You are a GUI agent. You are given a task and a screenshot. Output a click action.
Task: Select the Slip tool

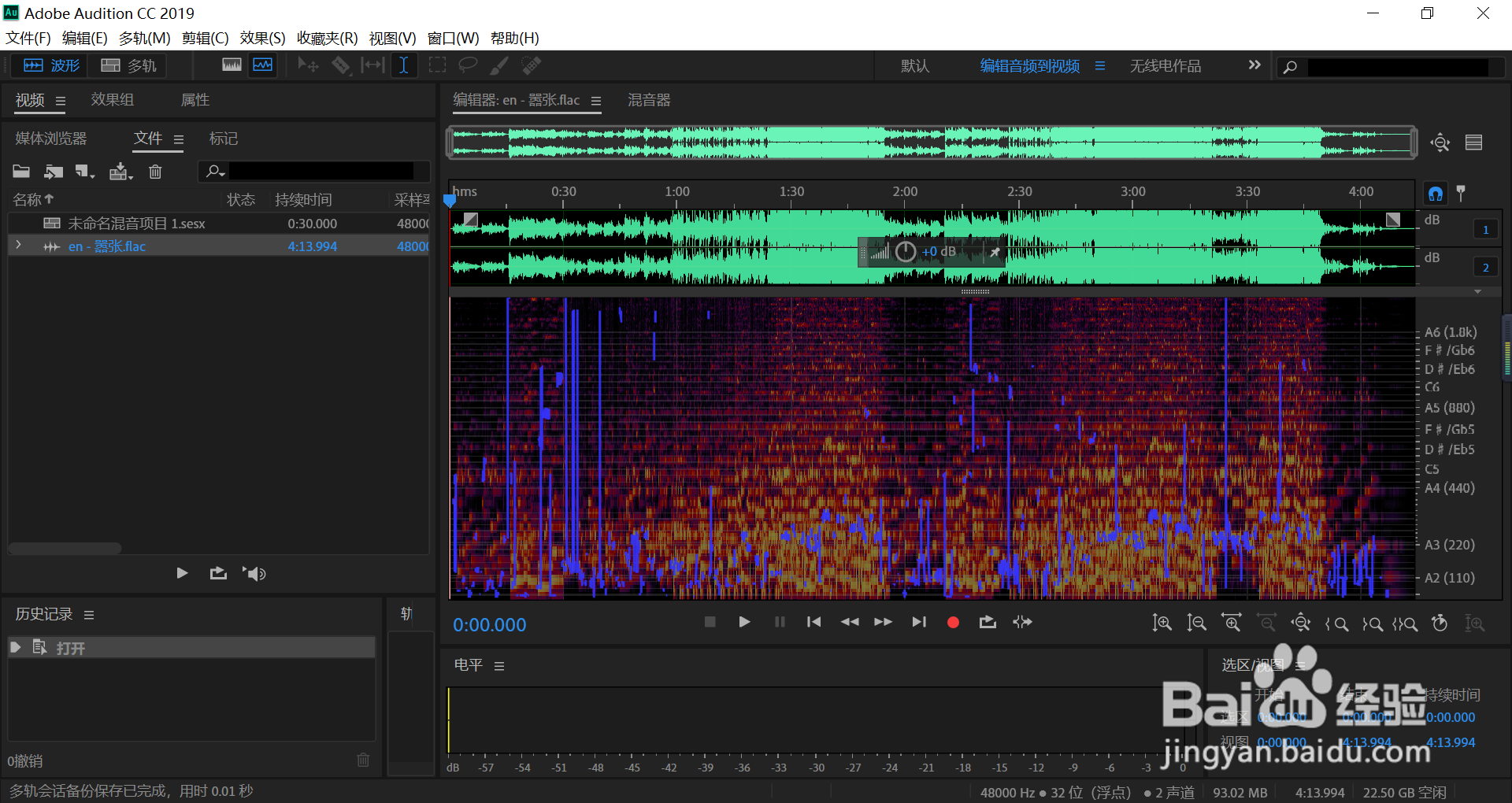372,65
